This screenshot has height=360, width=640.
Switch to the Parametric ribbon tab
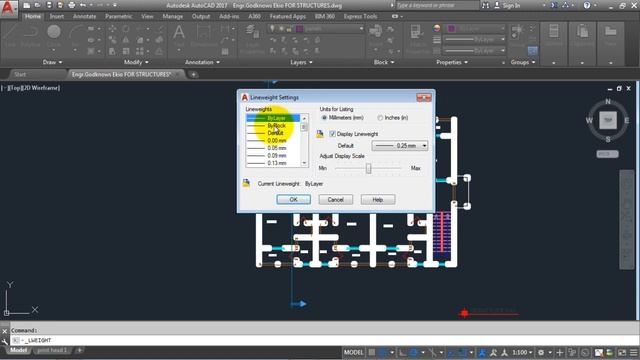pos(119,16)
